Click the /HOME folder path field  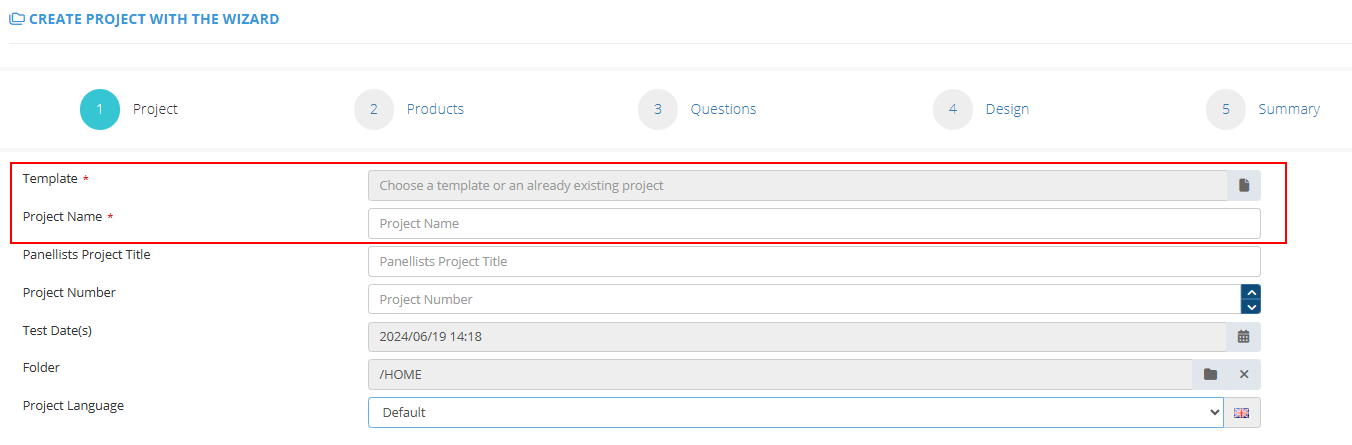pos(780,375)
